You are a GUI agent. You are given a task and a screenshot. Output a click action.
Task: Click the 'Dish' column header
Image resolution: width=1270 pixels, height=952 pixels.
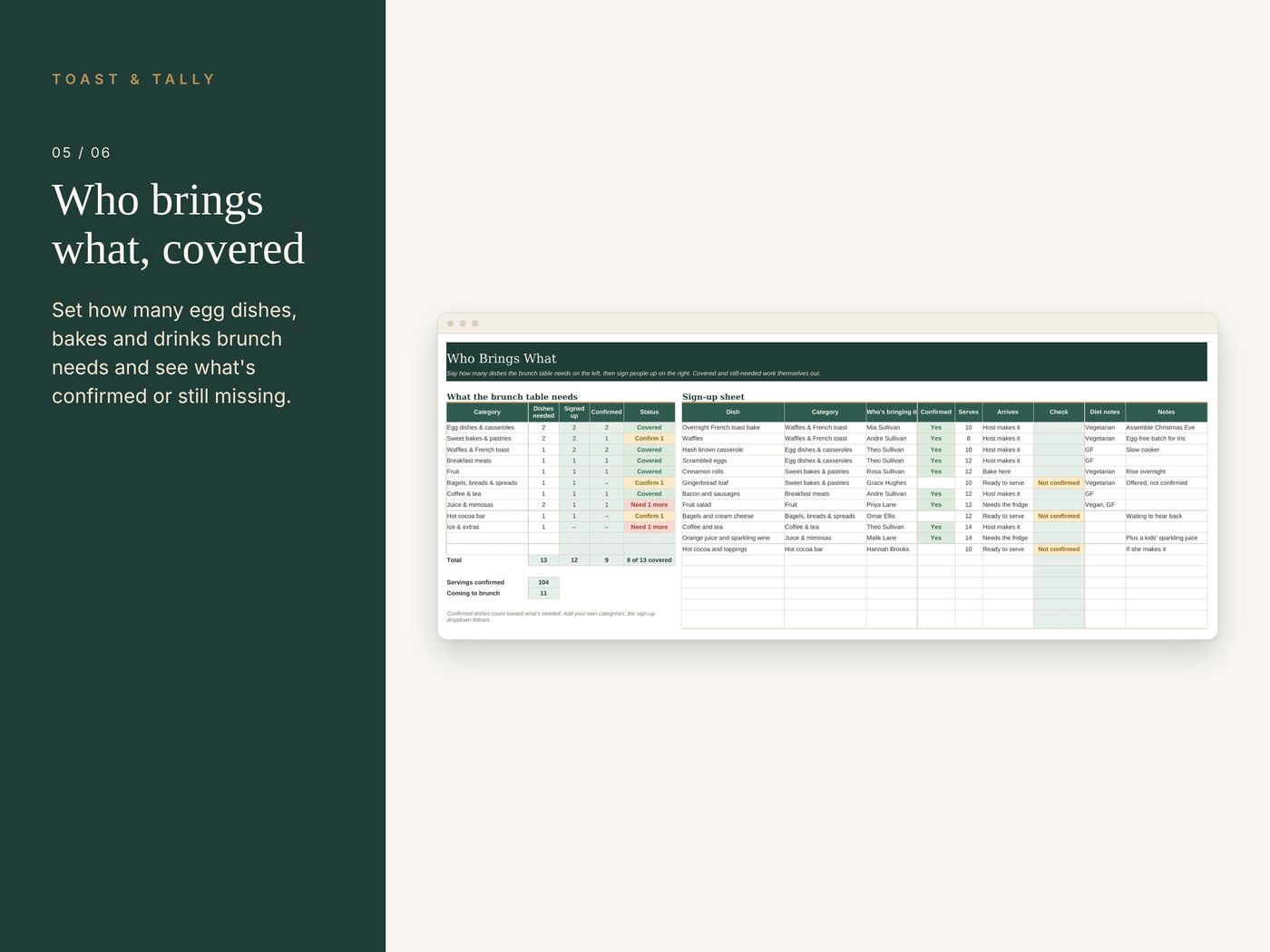pos(733,413)
